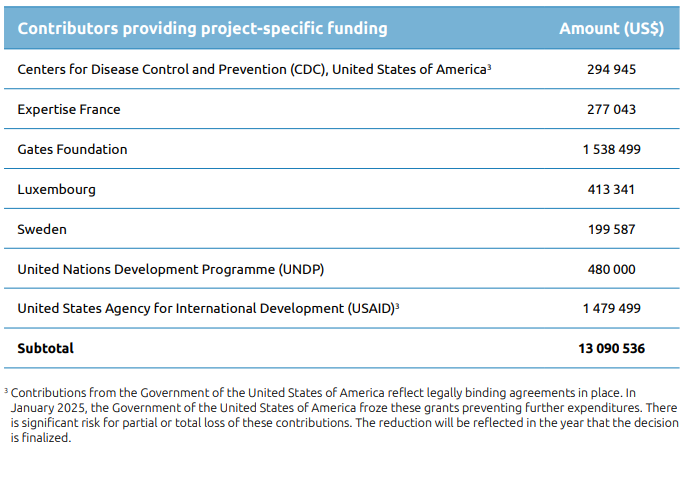Click the amount '413 341'
687x503 pixels.
click(x=611, y=189)
